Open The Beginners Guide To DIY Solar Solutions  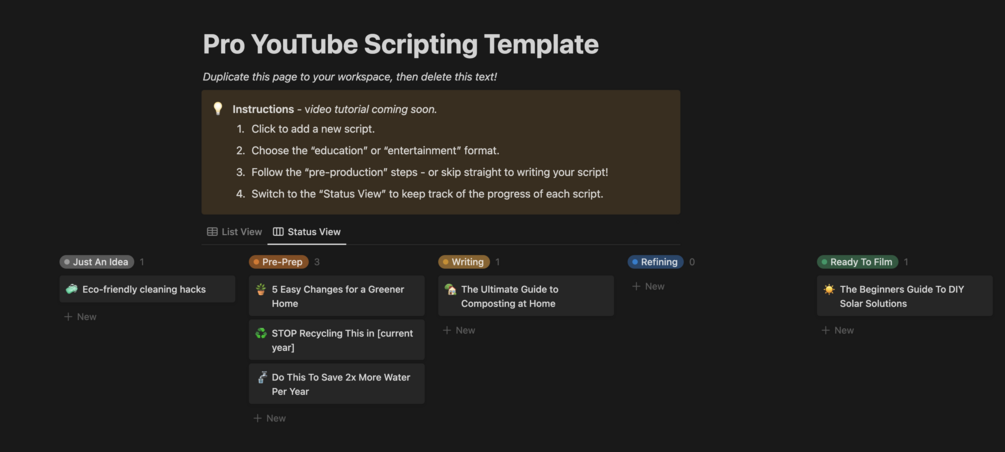point(904,296)
